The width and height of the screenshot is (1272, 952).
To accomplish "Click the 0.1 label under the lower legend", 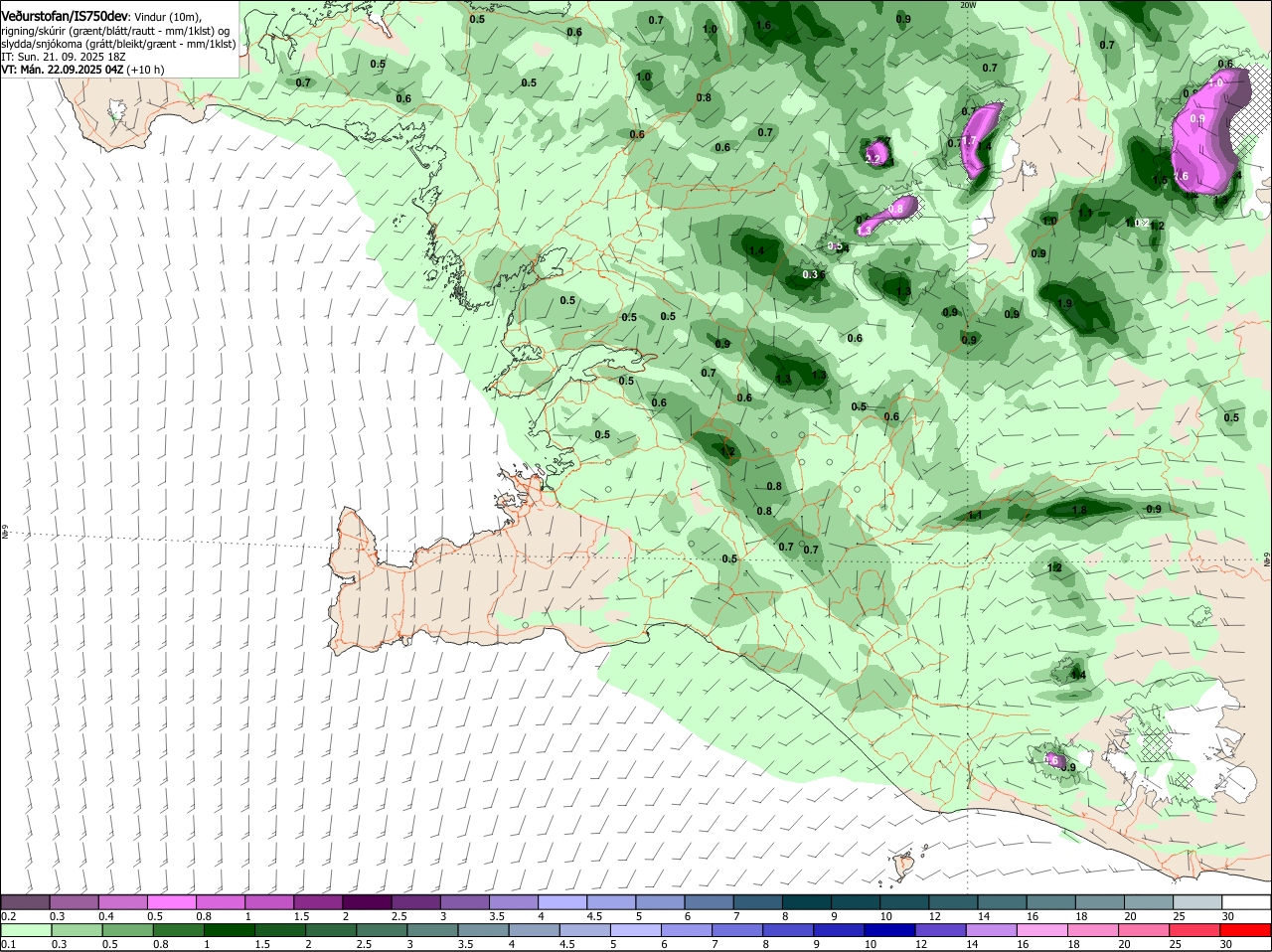I will [8, 945].
